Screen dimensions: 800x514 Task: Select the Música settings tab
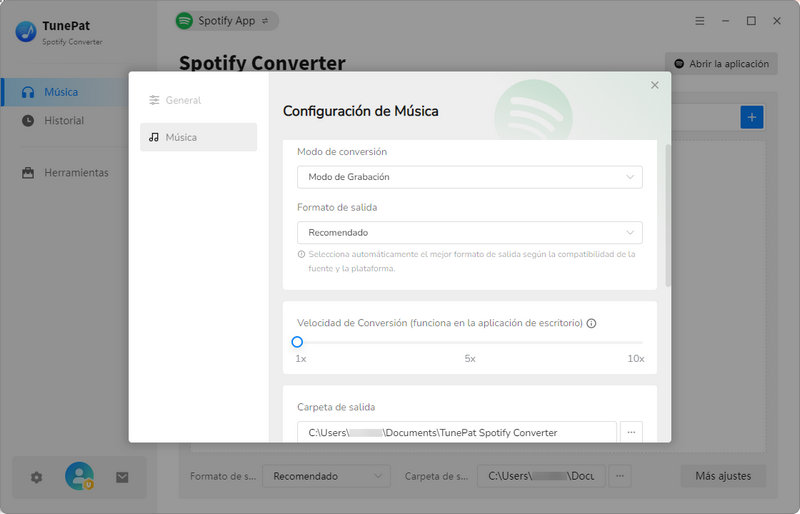(x=198, y=137)
